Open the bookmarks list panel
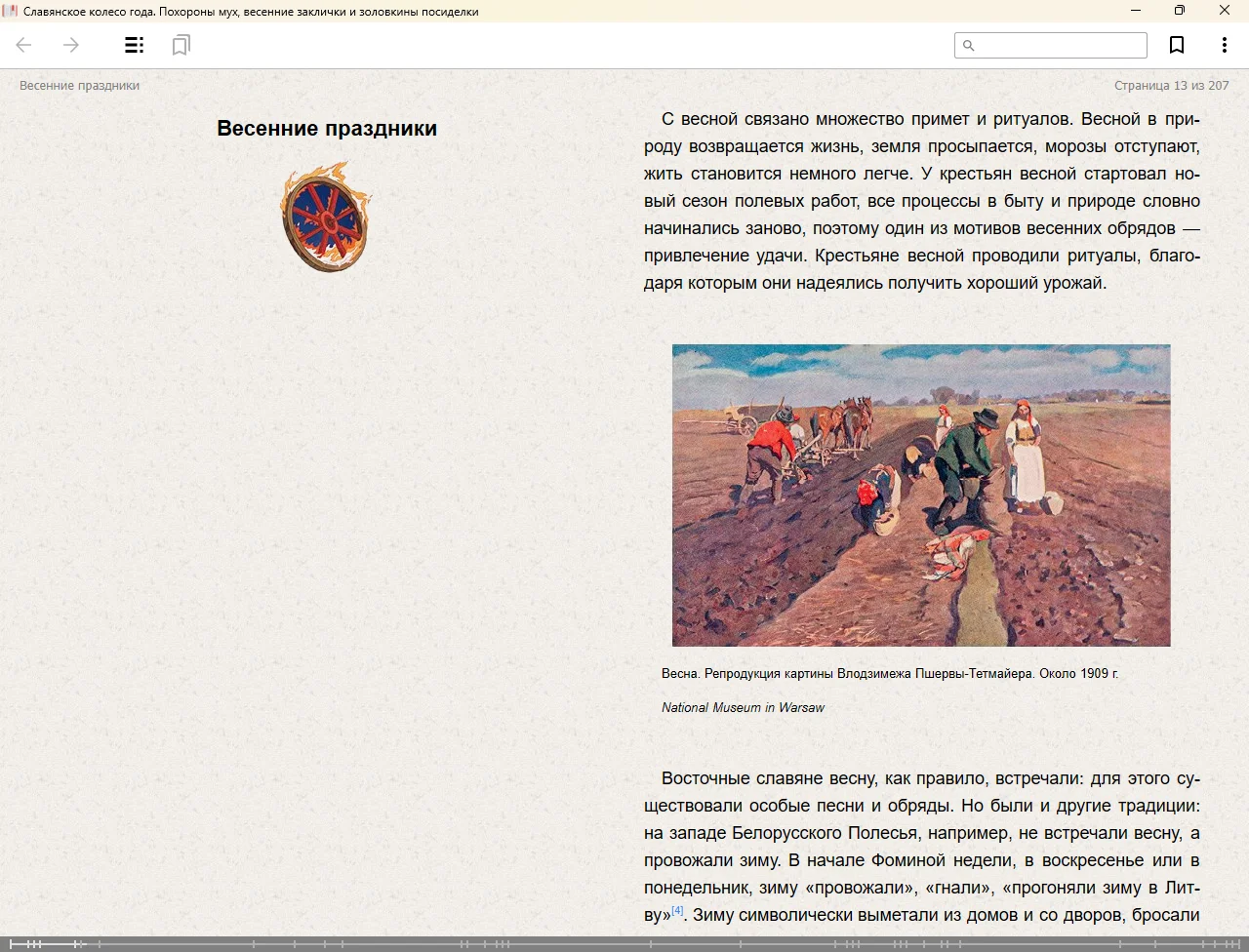 [x=181, y=45]
